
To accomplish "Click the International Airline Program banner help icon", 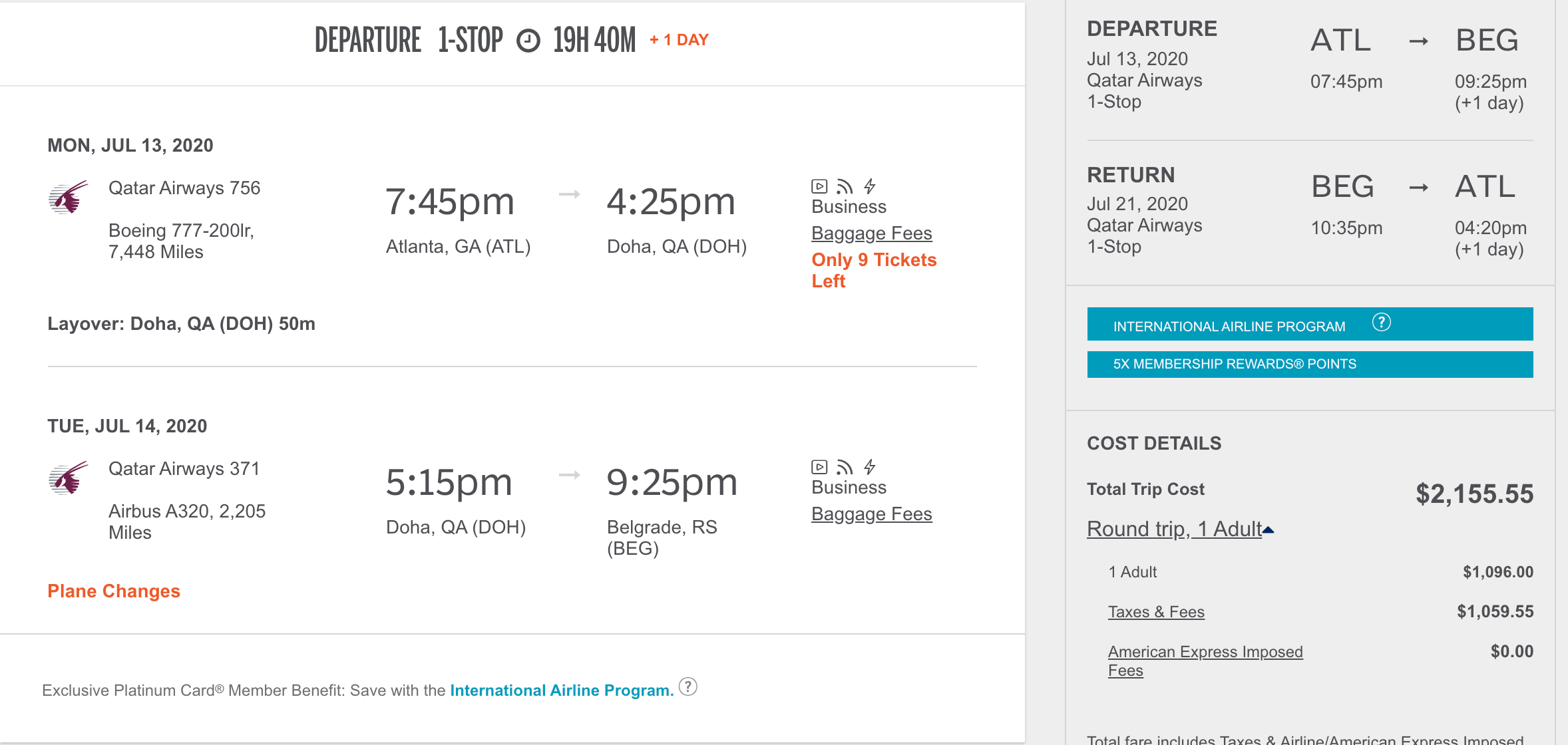I will 1382,323.
